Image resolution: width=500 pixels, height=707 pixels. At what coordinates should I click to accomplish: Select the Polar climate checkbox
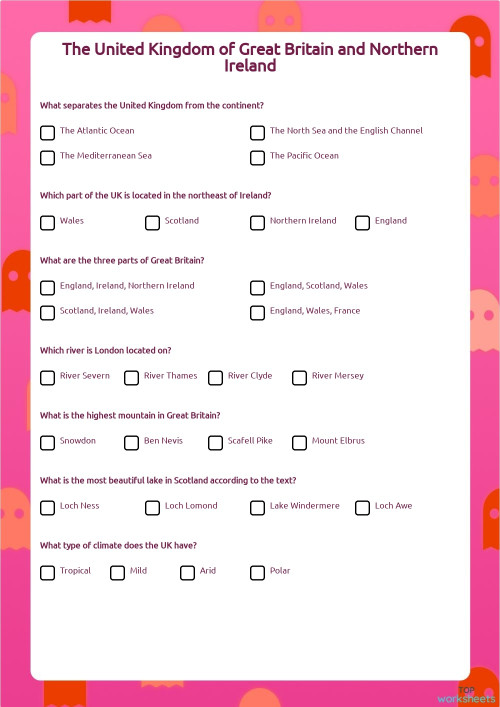point(257,573)
